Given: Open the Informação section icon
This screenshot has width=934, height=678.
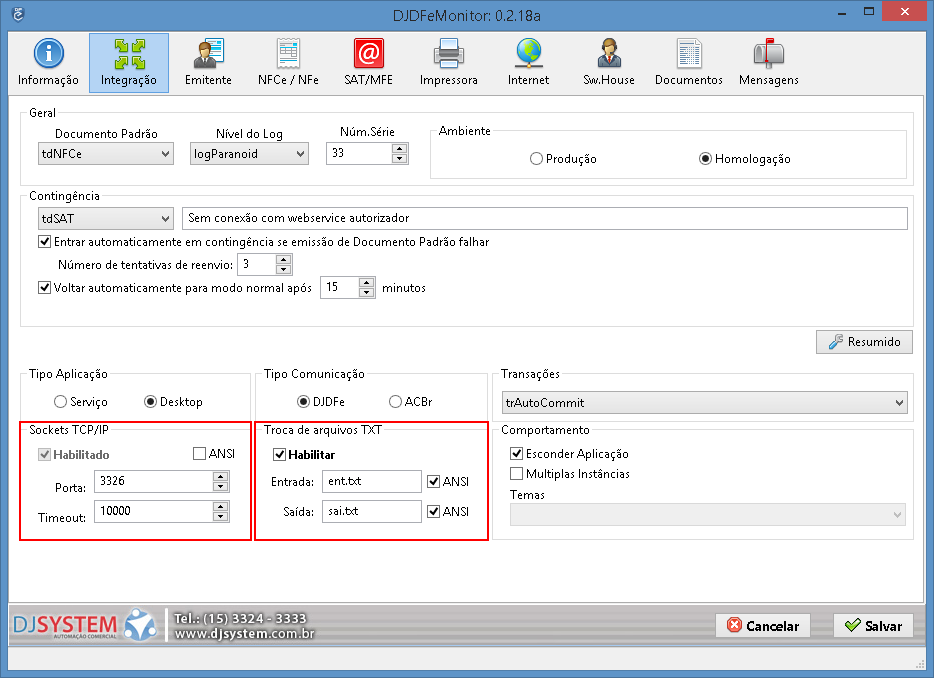Looking at the screenshot, I should [x=48, y=54].
